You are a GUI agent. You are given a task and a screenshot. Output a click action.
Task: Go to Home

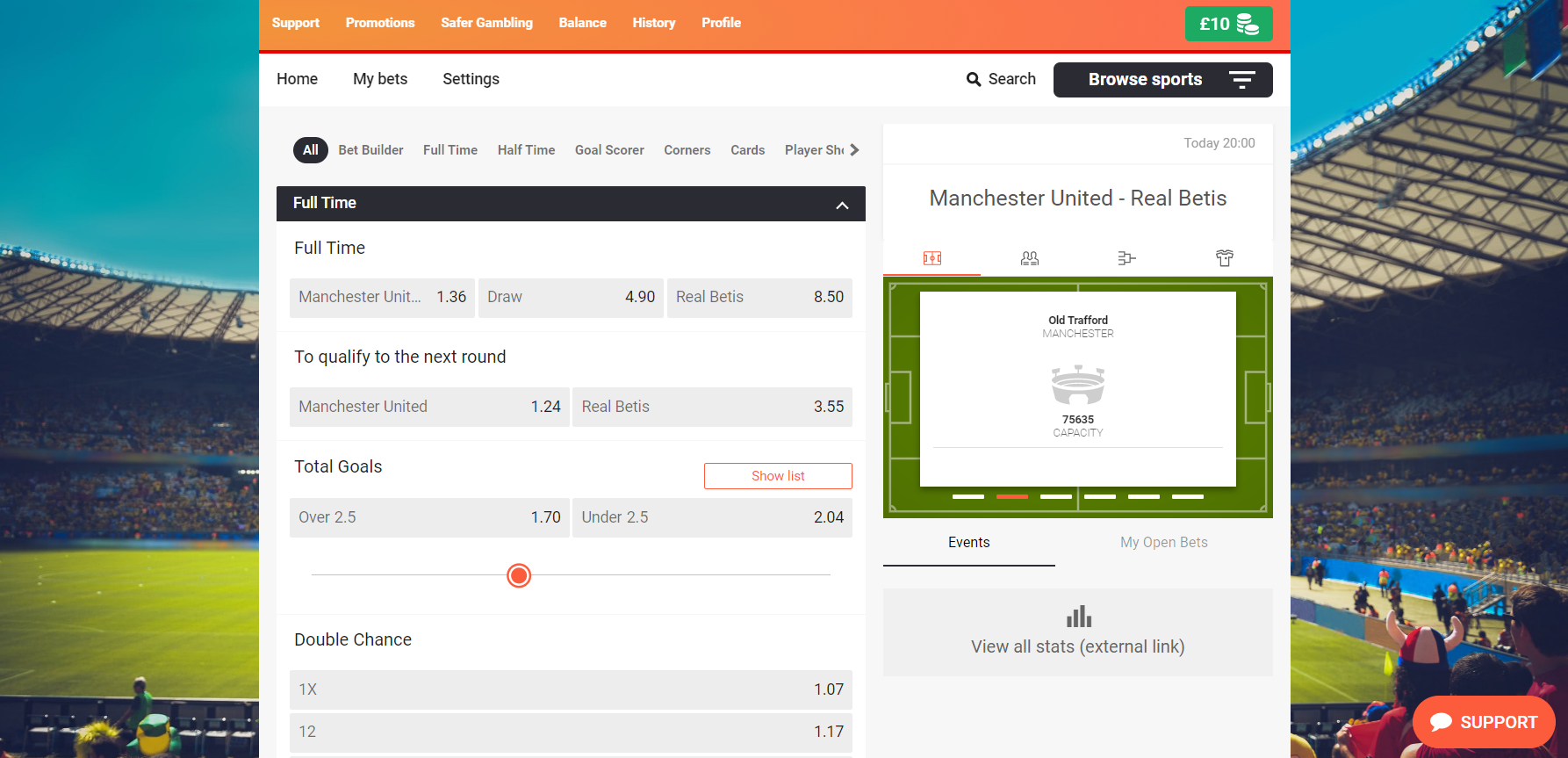click(x=298, y=79)
